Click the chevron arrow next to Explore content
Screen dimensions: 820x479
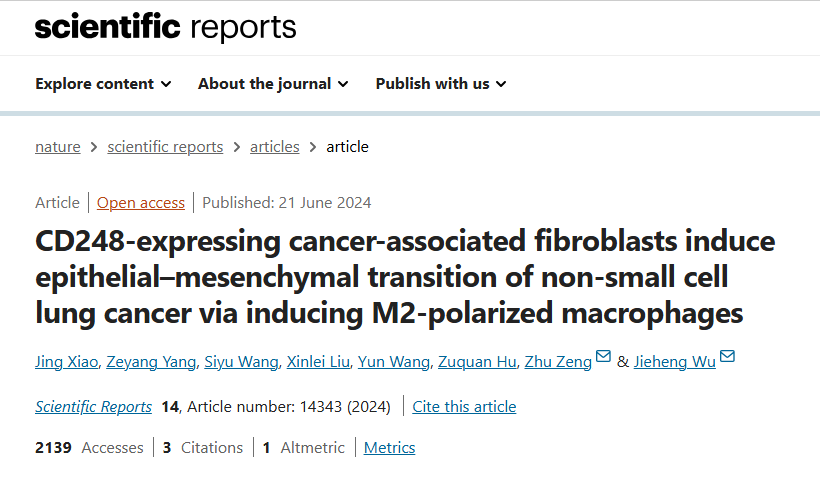[166, 84]
